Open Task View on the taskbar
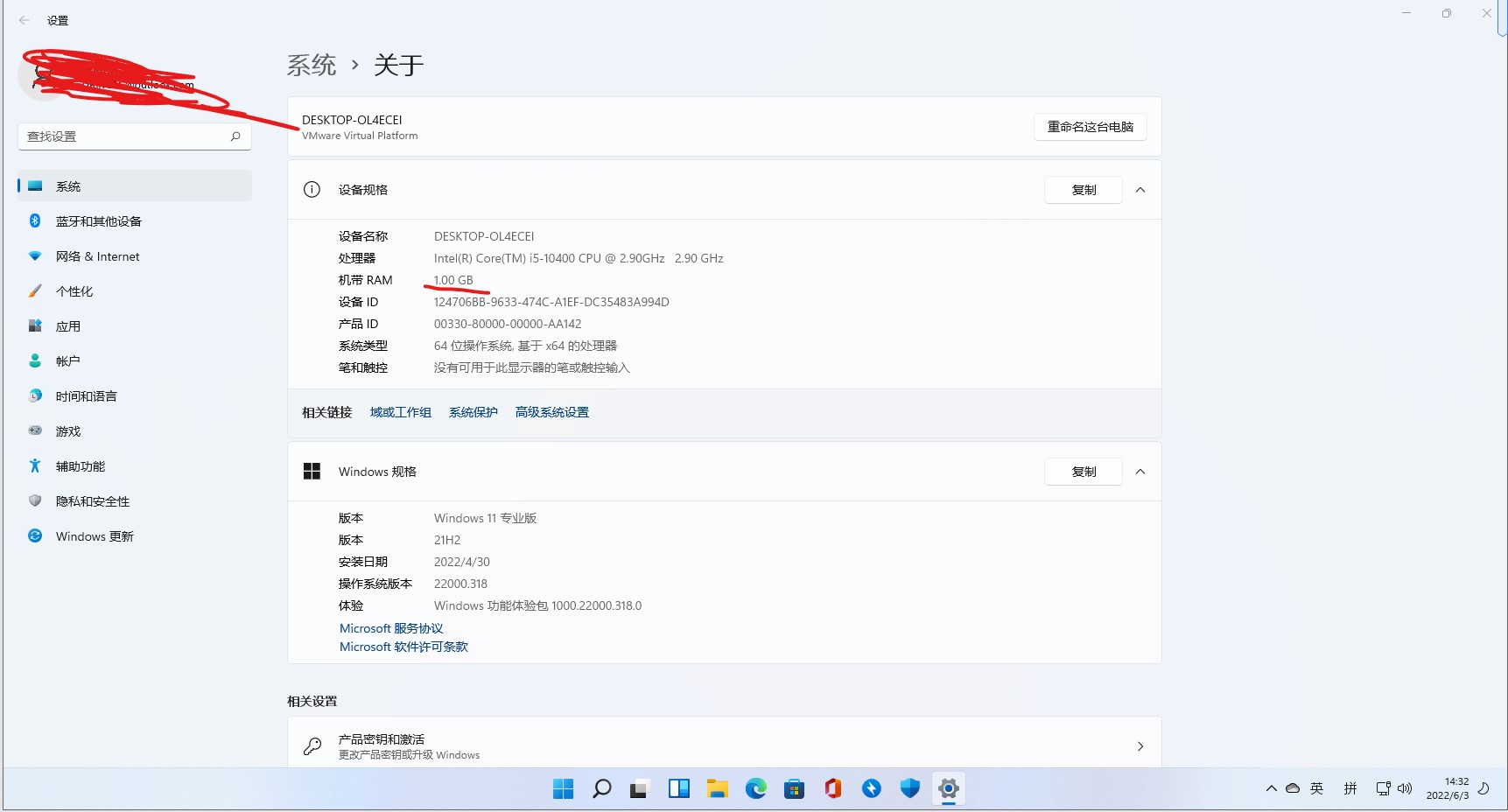Image resolution: width=1508 pixels, height=812 pixels. point(641,789)
